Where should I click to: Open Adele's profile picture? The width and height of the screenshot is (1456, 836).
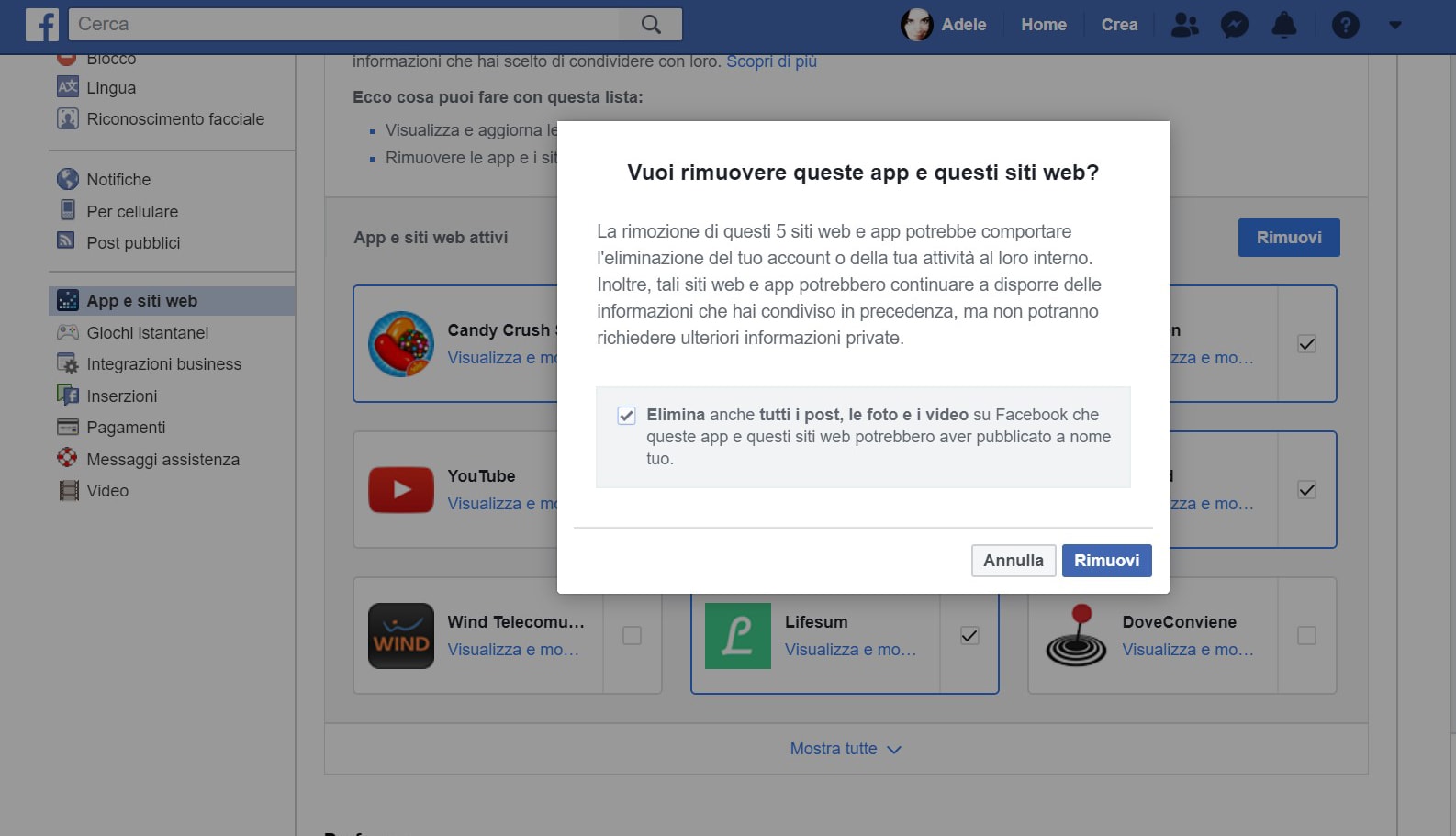[916, 25]
